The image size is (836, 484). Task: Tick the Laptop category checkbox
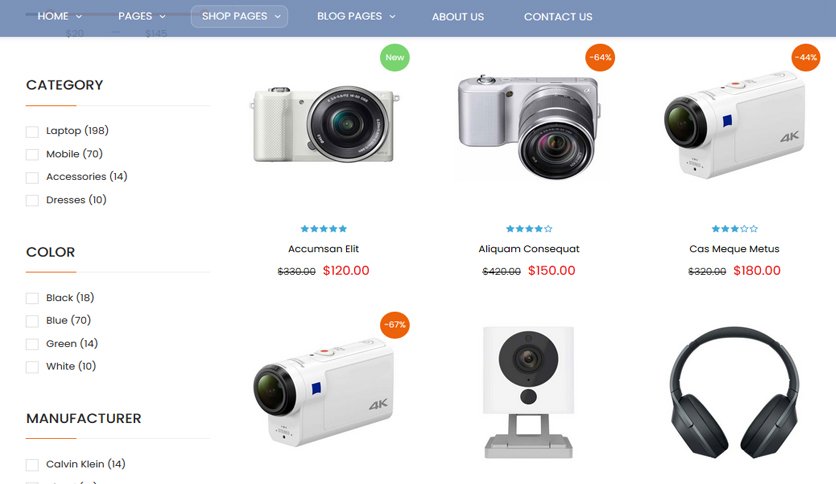32,132
